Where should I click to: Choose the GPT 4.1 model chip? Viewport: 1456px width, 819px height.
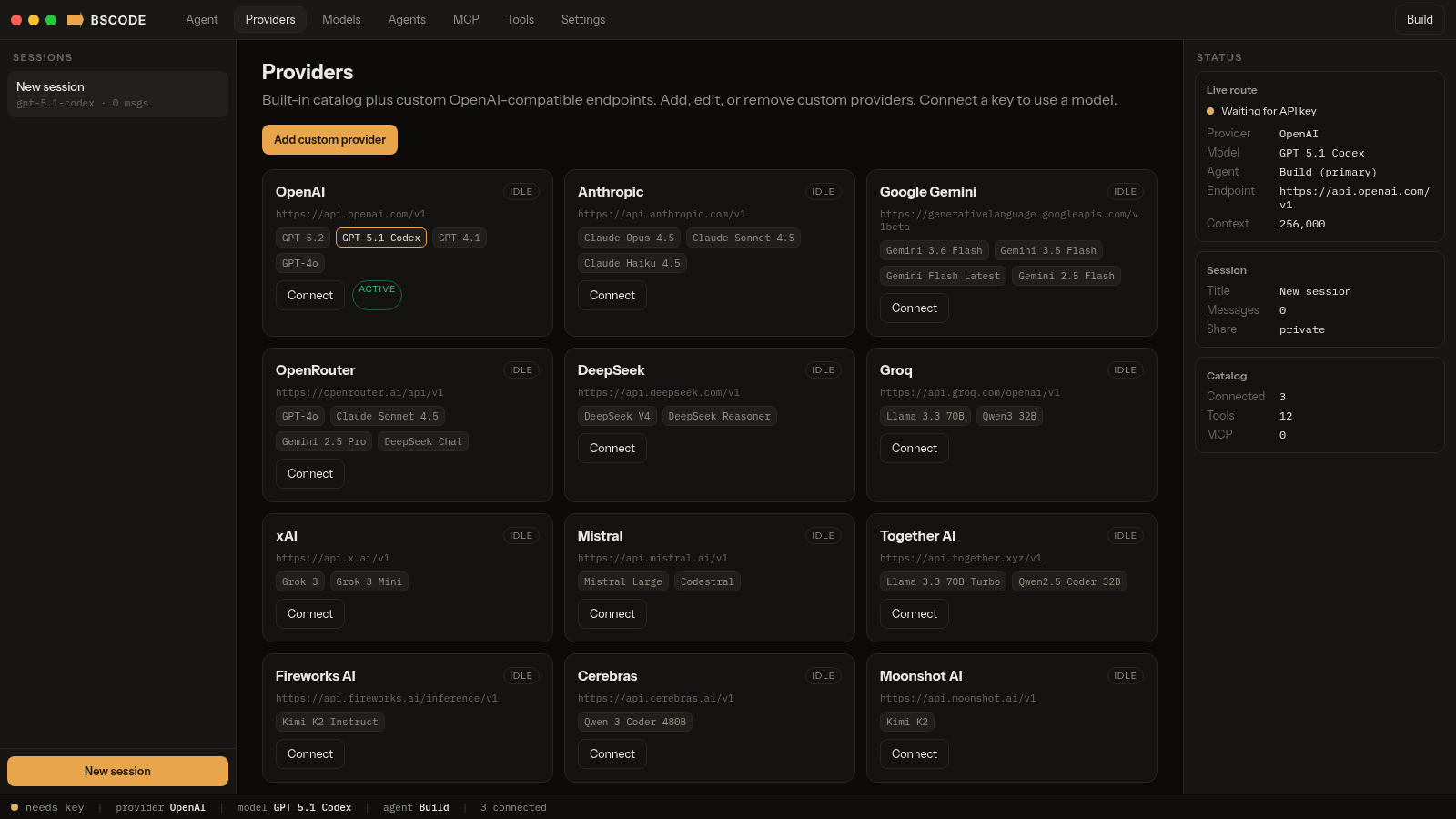[x=460, y=238]
